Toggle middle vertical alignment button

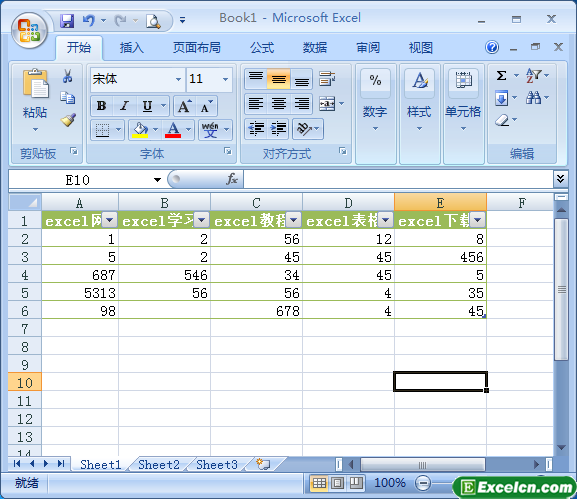pyautogui.click(x=279, y=79)
